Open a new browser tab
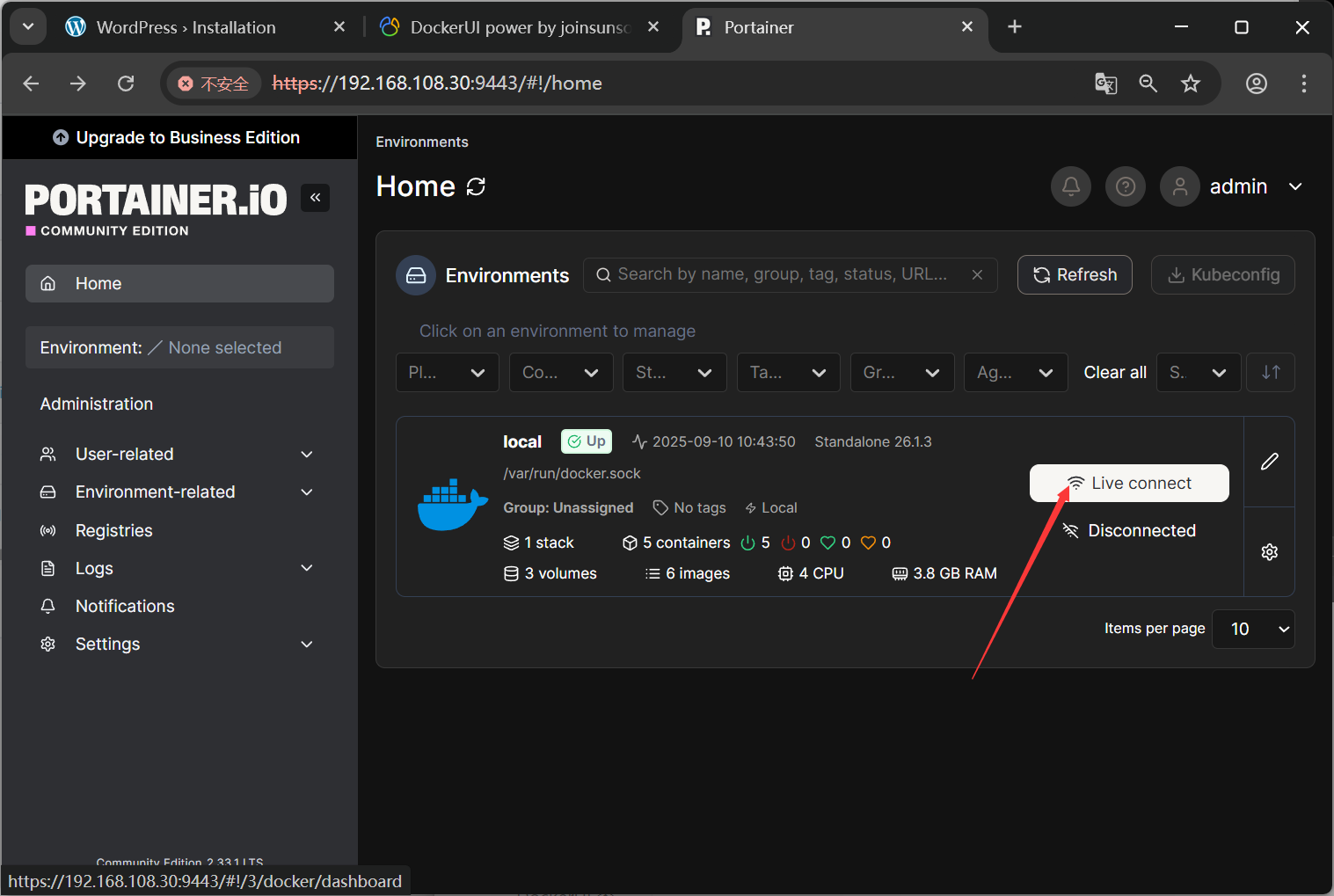 [x=1014, y=27]
